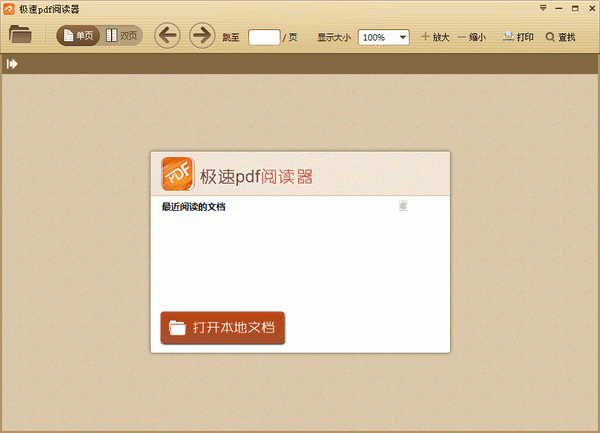Maximize the PDF reader window
The height and width of the screenshot is (433, 600).
click(575, 8)
